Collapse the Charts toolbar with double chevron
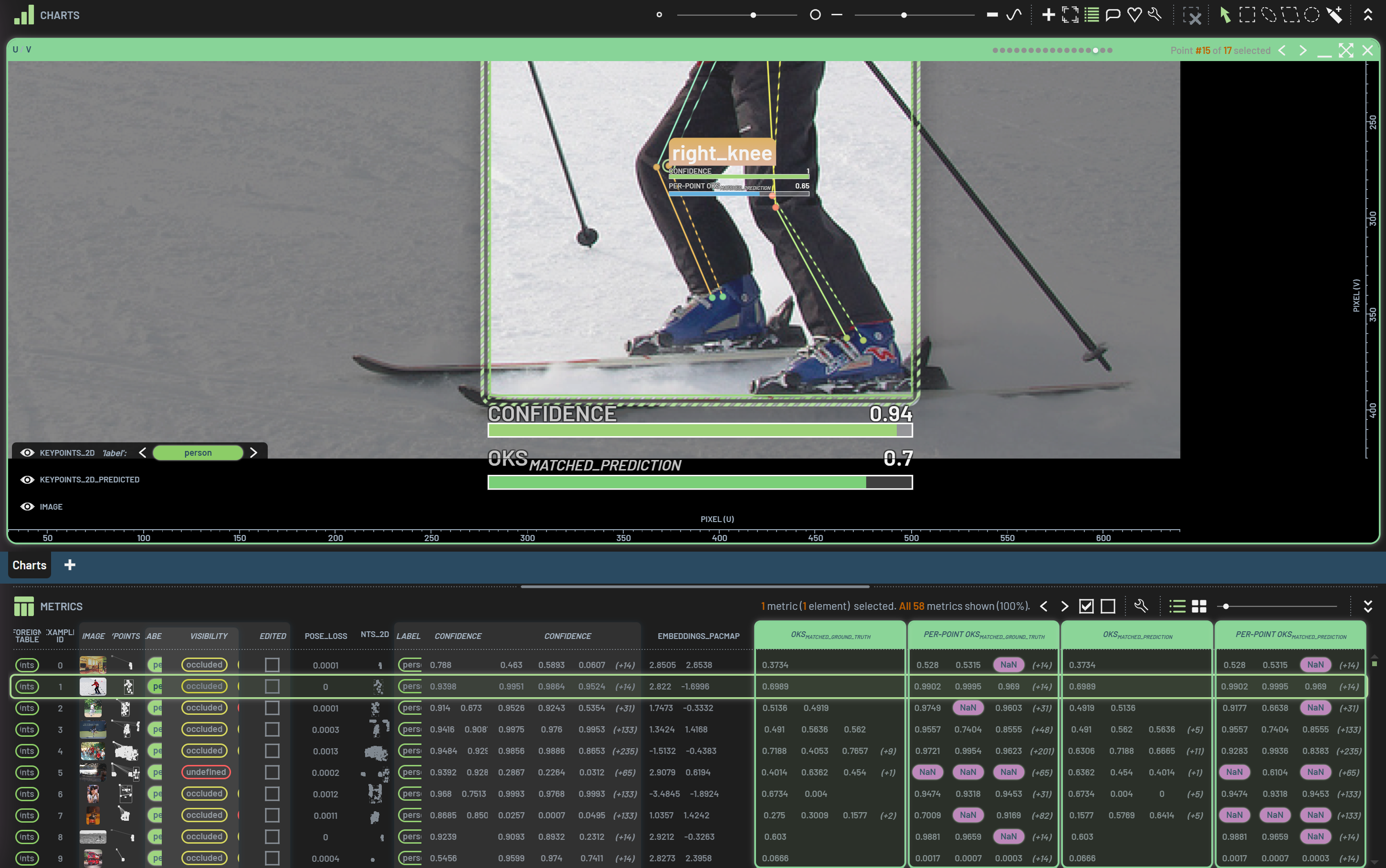Viewport: 1386px width, 868px height. tap(1368, 15)
